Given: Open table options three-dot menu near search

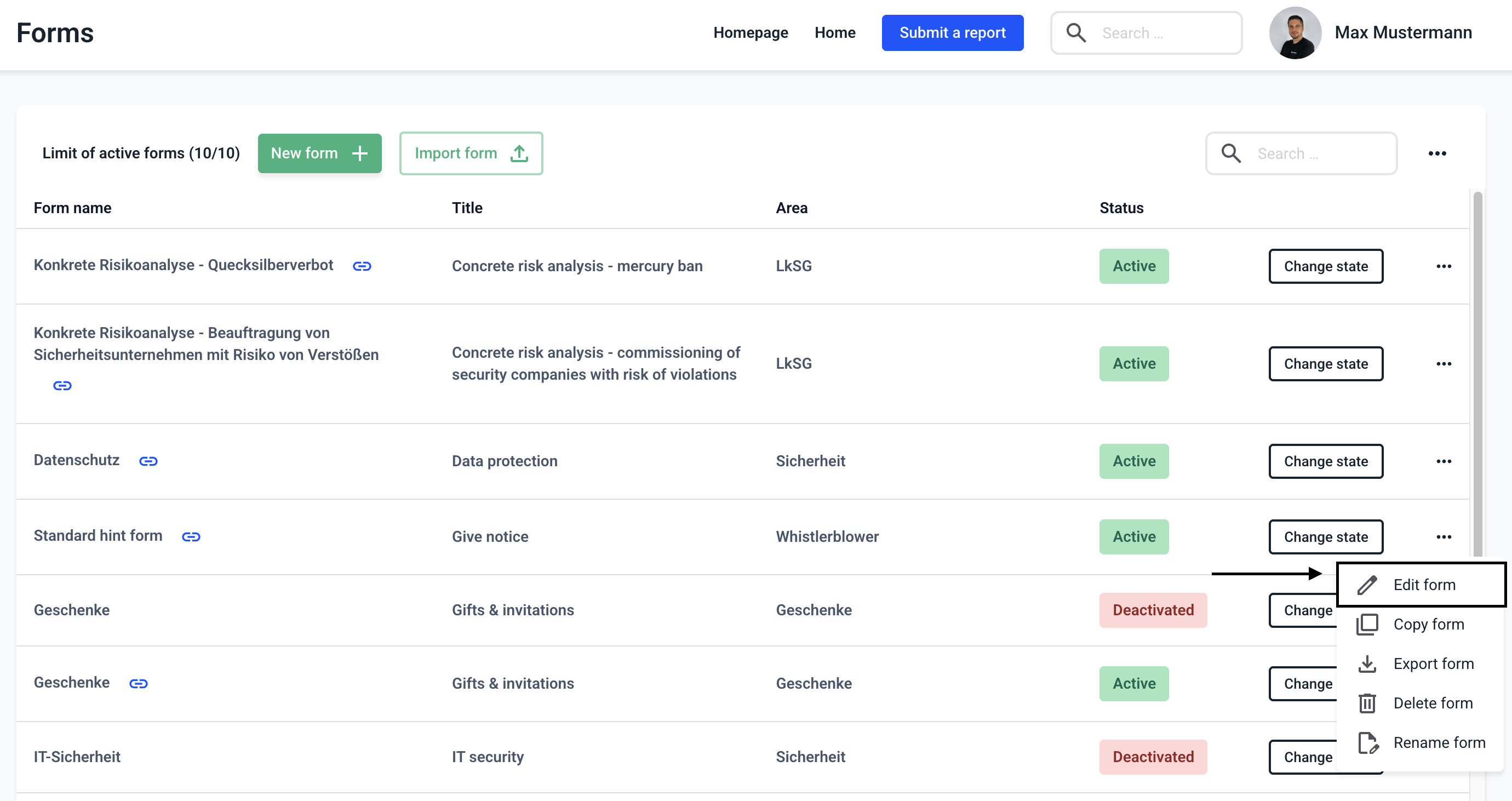Looking at the screenshot, I should [x=1437, y=154].
